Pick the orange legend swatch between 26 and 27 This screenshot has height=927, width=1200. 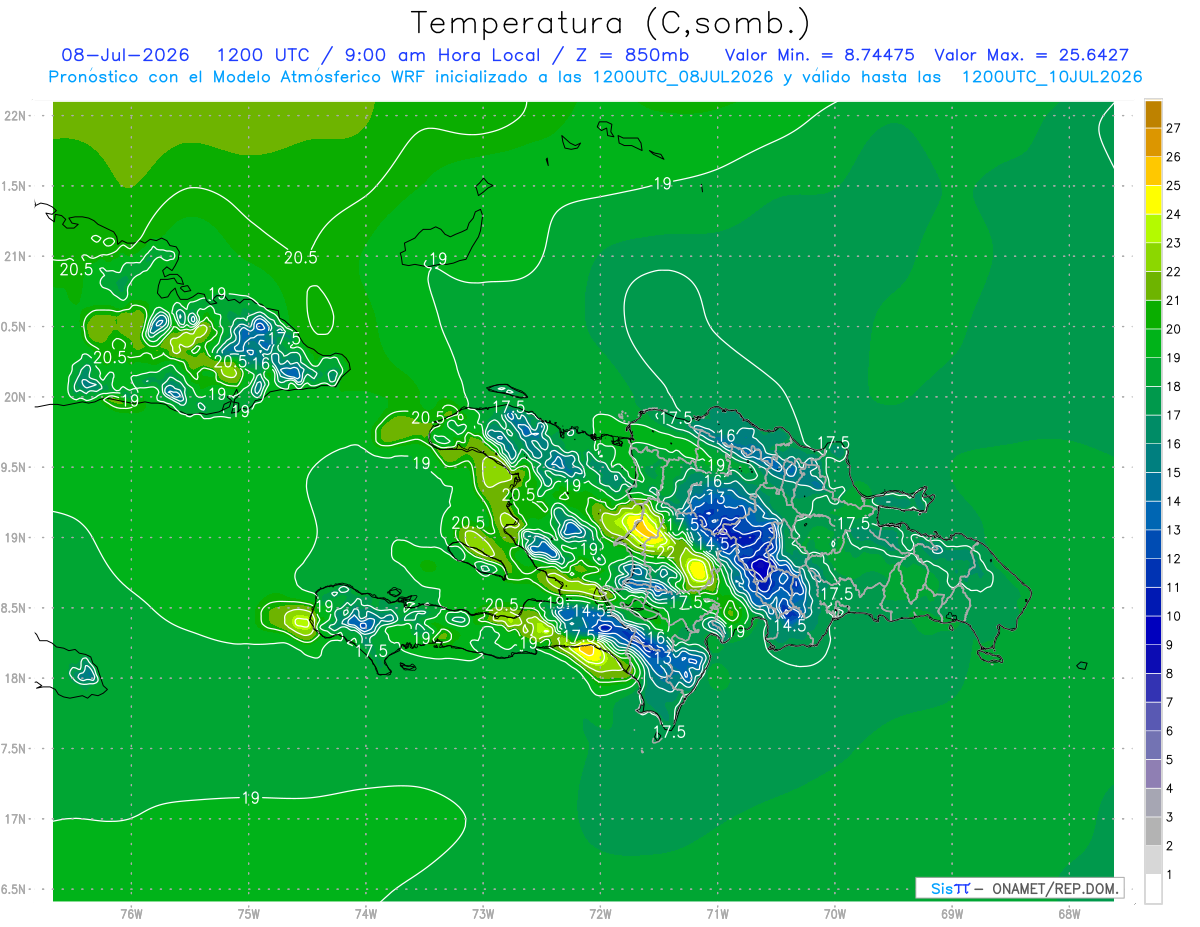1153,143
